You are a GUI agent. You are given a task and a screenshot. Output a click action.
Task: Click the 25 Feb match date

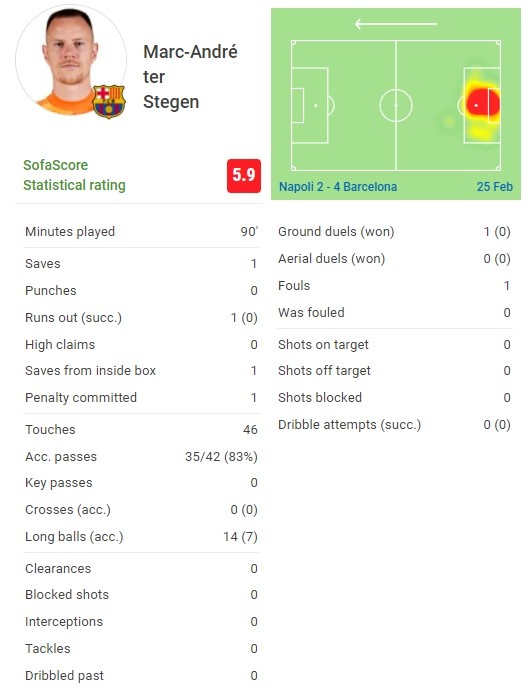click(x=494, y=187)
